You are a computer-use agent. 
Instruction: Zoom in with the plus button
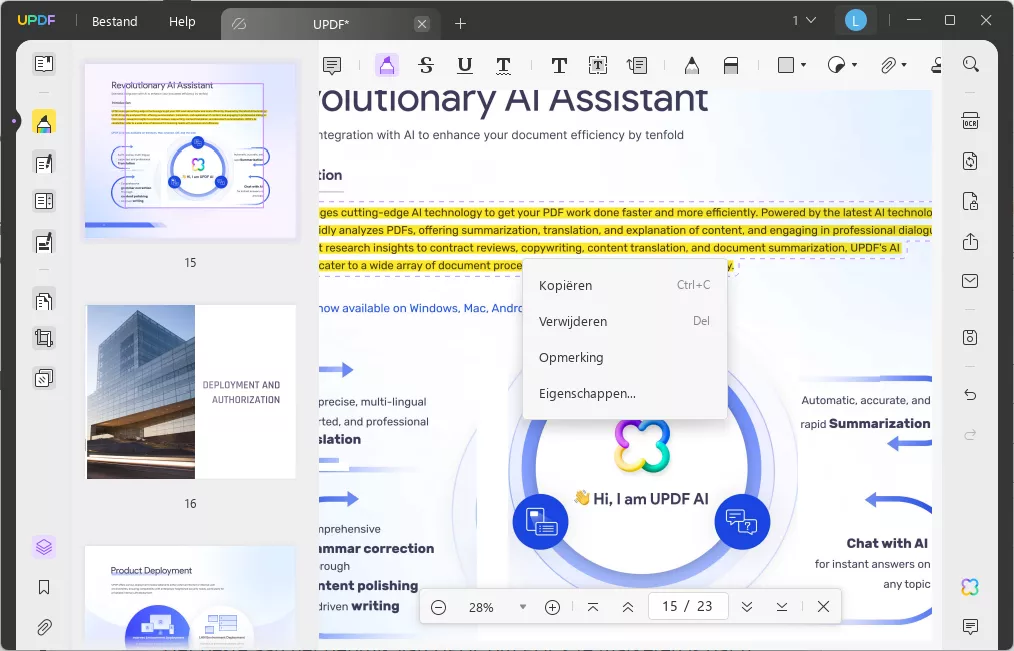pyautogui.click(x=552, y=607)
